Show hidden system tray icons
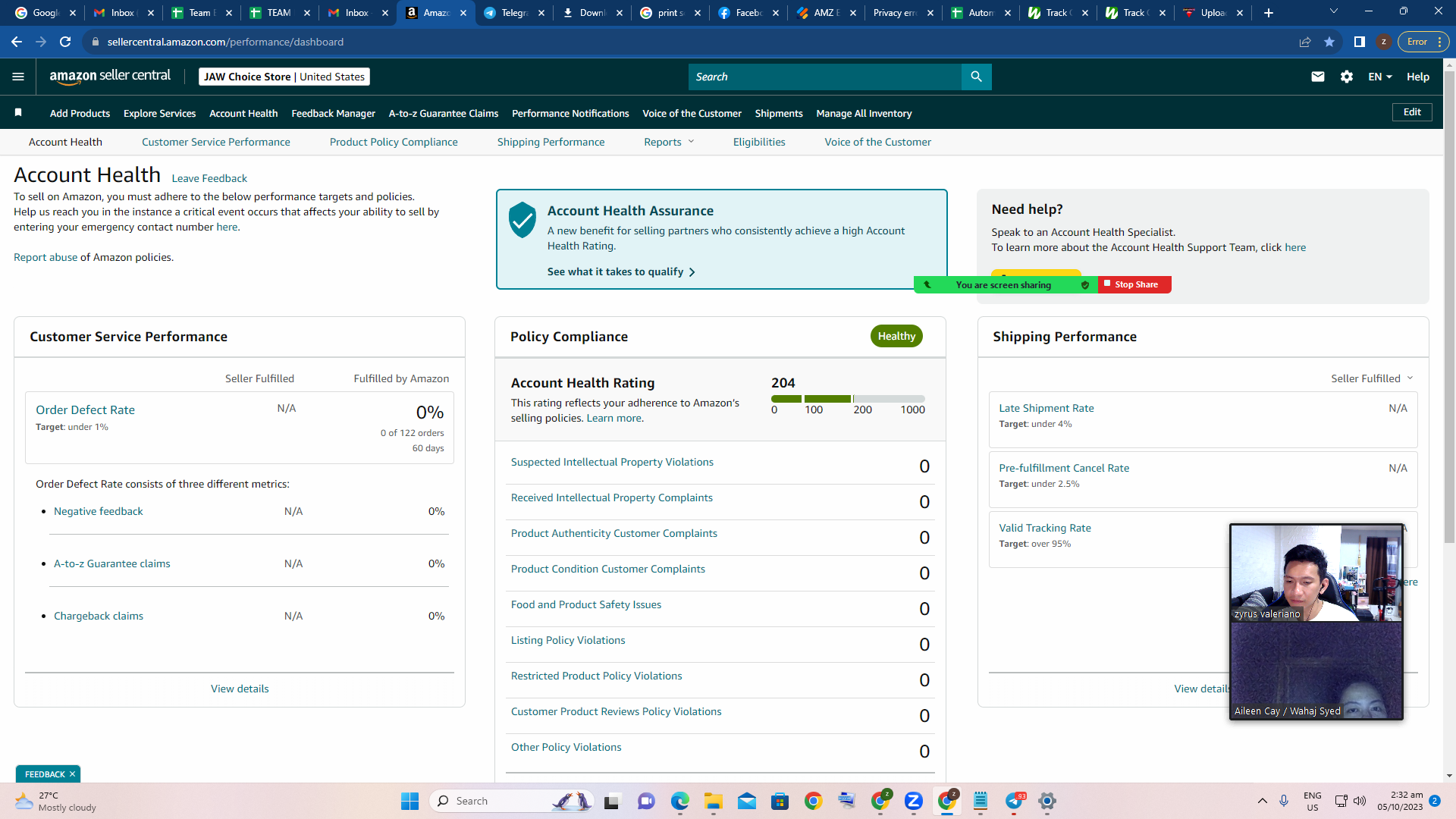The image size is (1456, 819). point(1263,801)
